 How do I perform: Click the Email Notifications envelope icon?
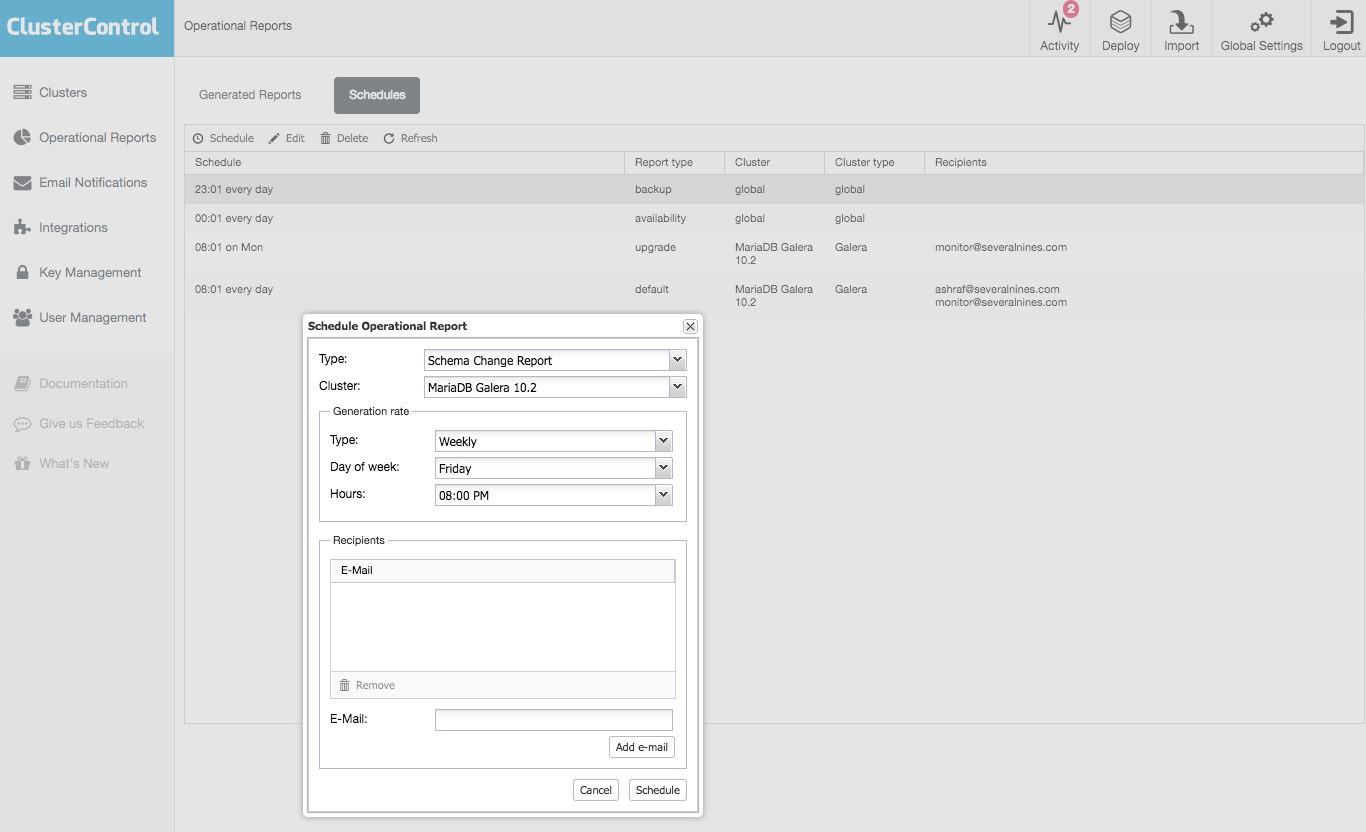click(22, 183)
